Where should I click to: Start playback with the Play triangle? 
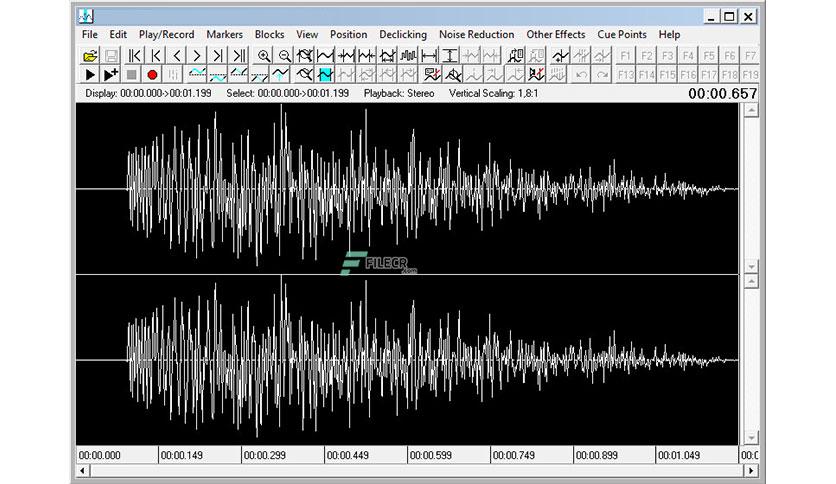[x=90, y=75]
